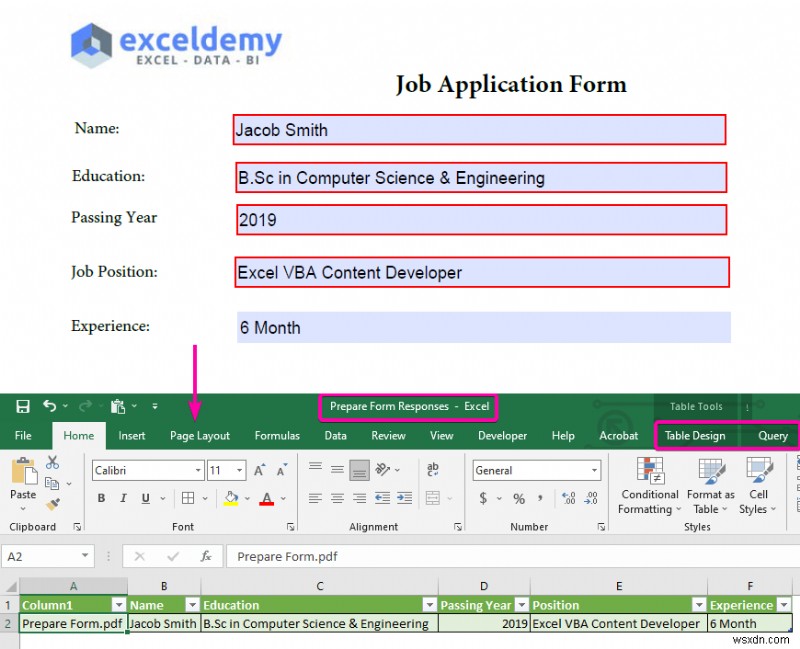The width and height of the screenshot is (800, 649).
Task: Click the Undo icon
Action: (50, 406)
